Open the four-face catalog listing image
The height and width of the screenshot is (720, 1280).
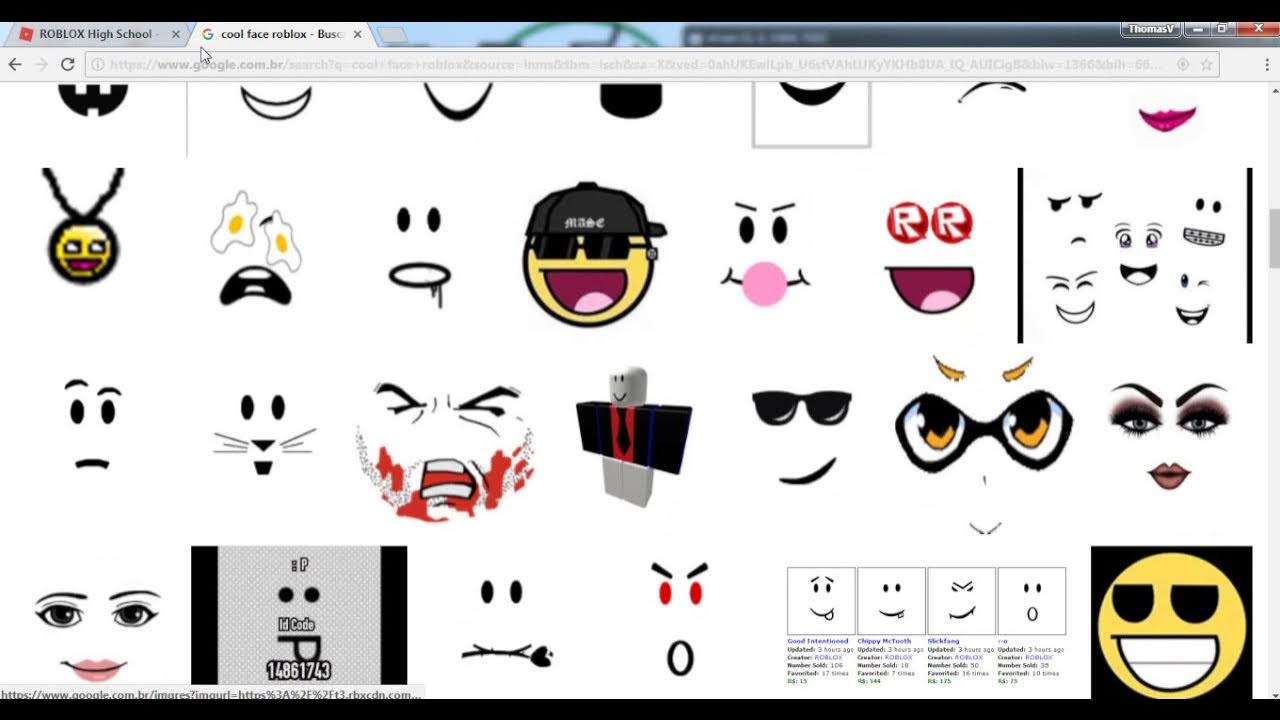pos(926,626)
